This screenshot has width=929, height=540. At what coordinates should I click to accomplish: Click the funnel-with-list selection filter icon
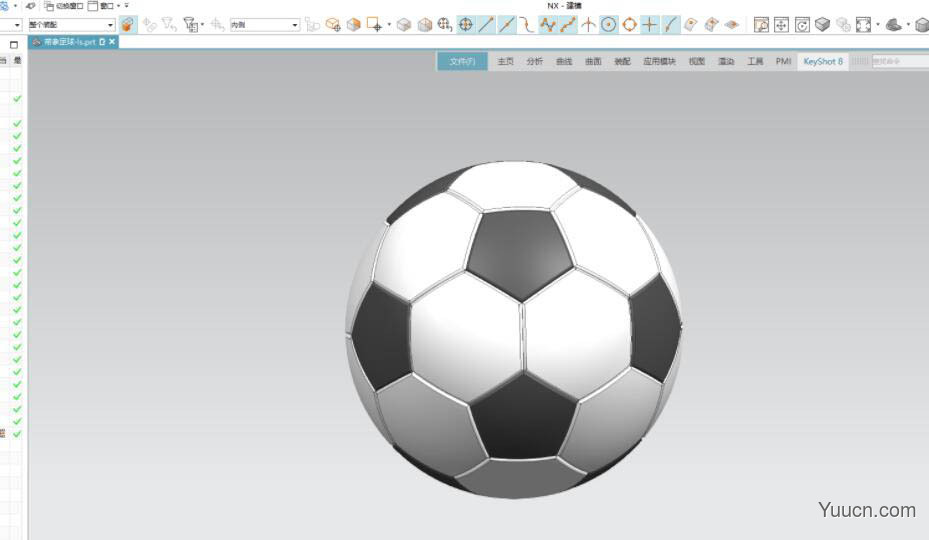point(190,25)
